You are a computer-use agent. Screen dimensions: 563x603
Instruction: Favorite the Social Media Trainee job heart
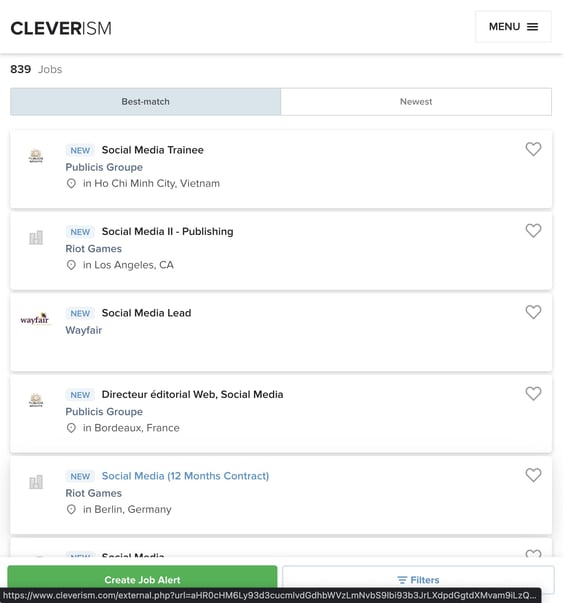[533, 149]
